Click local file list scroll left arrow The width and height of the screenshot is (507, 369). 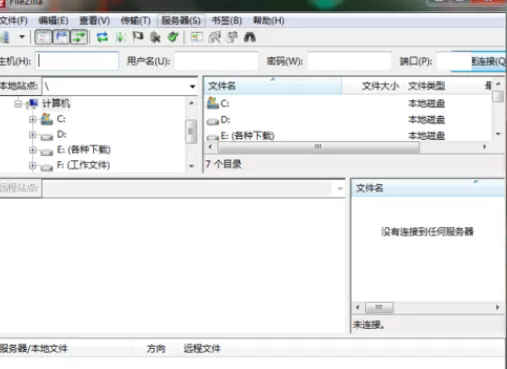[210, 147]
